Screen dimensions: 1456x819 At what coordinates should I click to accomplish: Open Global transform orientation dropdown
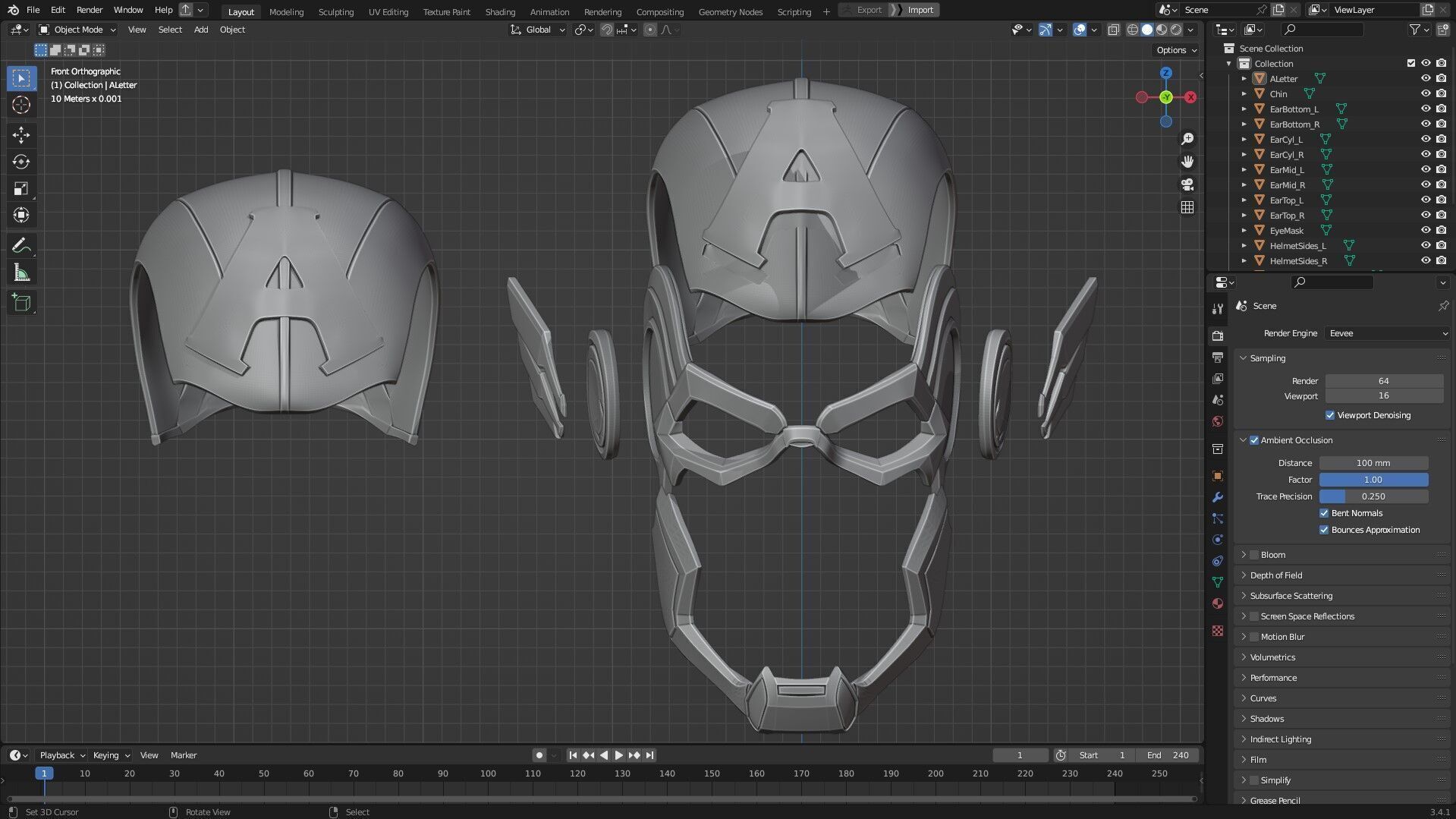(538, 30)
